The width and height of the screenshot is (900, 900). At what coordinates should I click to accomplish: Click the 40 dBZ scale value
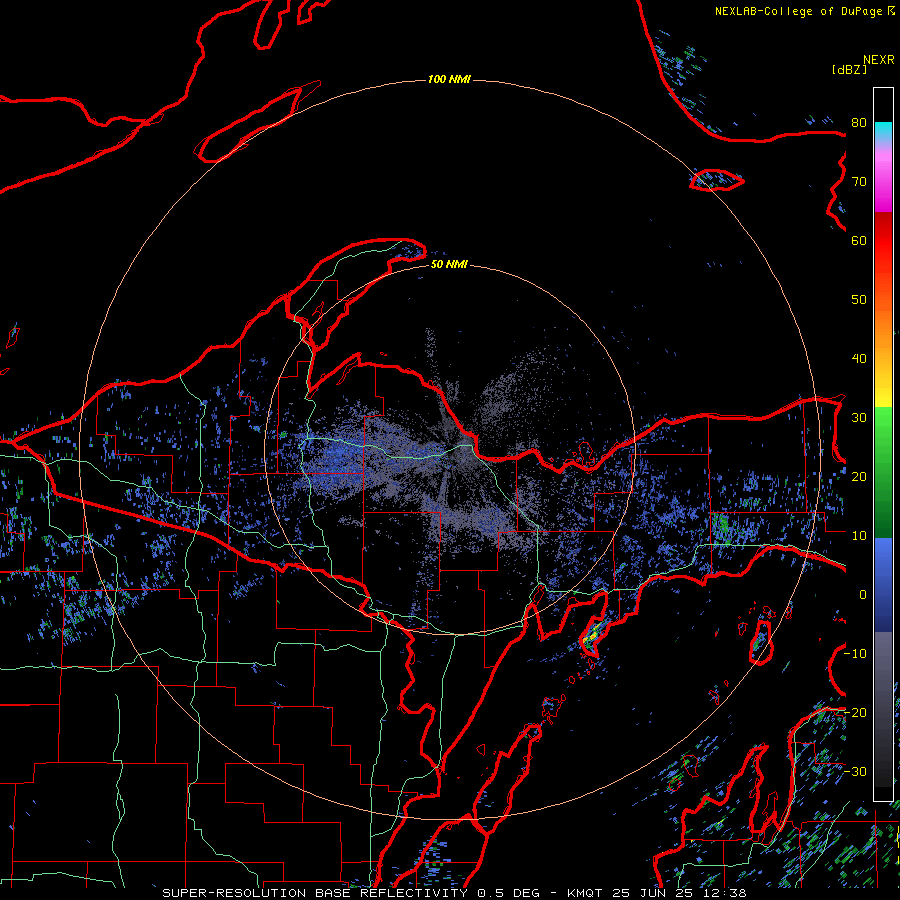click(x=859, y=359)
